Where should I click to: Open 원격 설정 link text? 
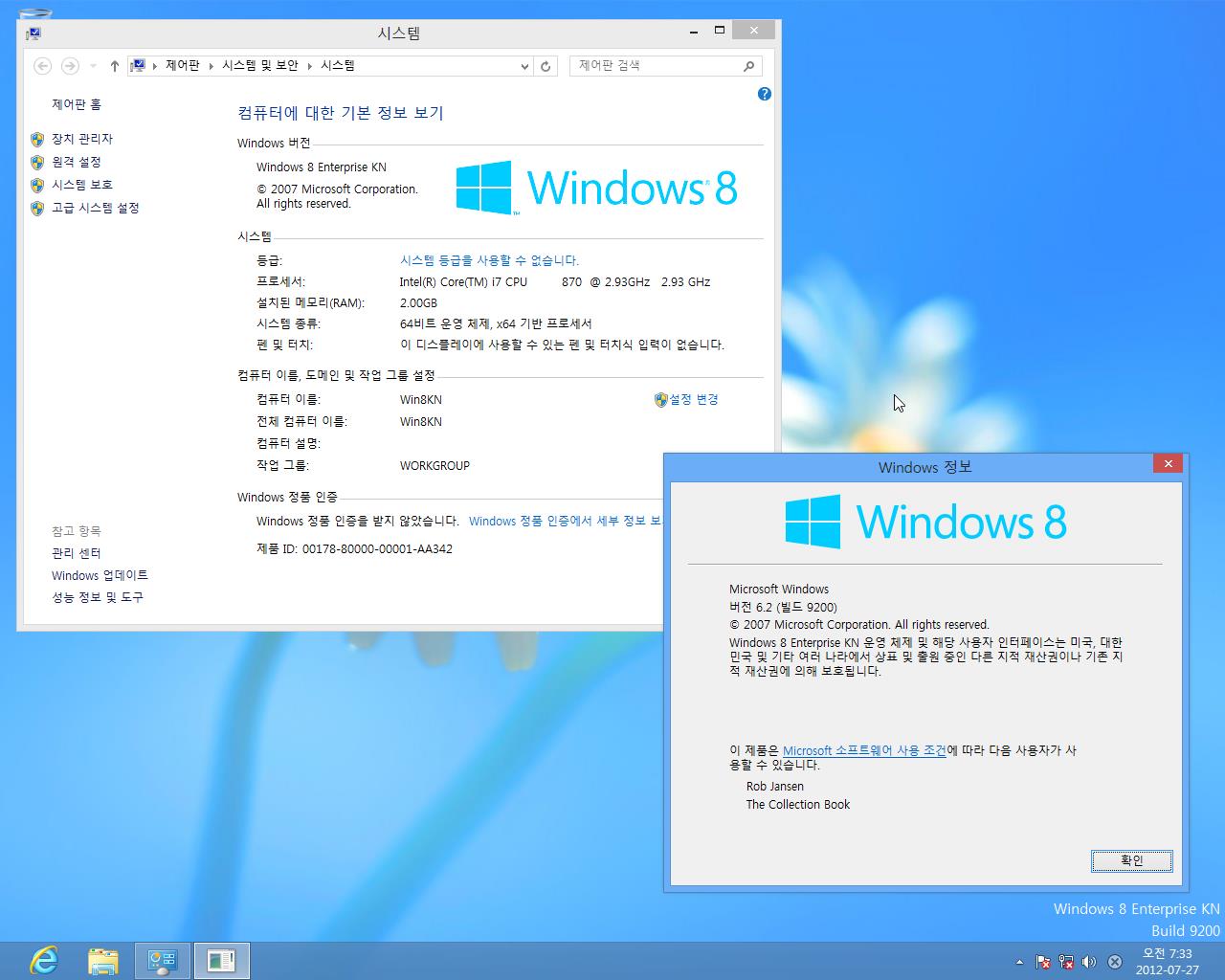coord(77,162)
